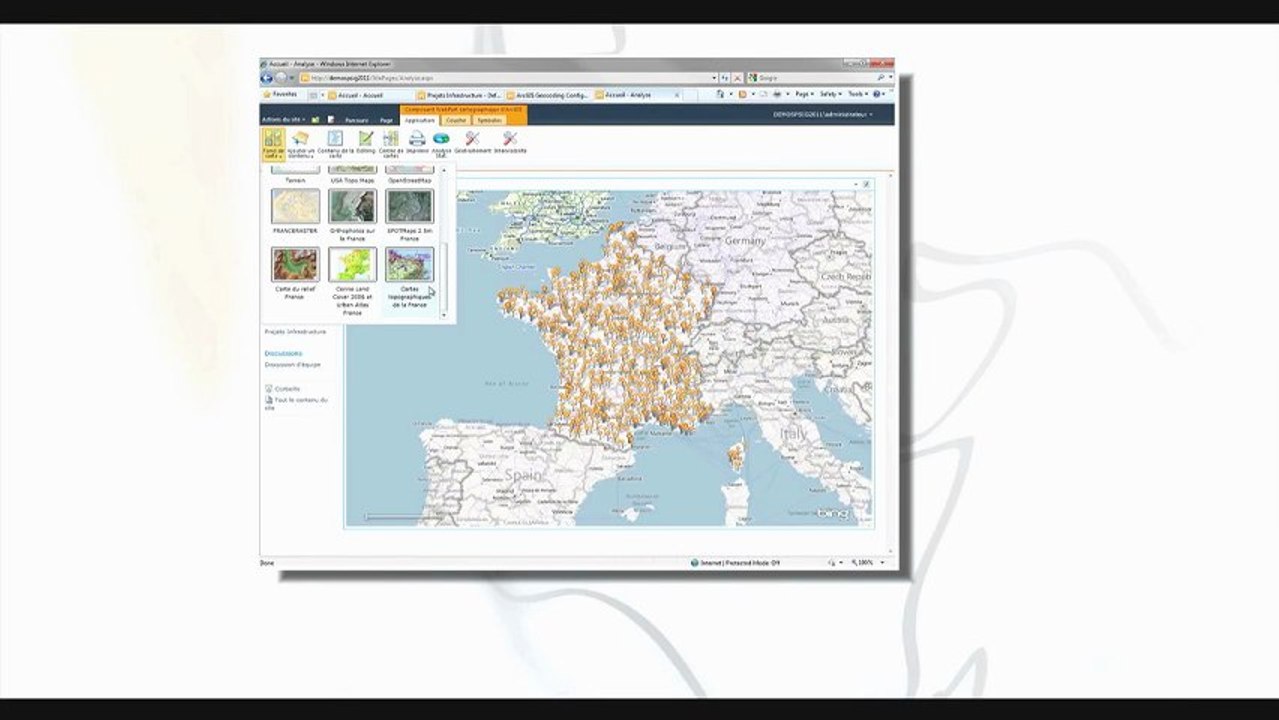This screenshot has width=1279, height=720.
Task: Click the Corsica marker cluster on map
Action: [x=735, y=456]
